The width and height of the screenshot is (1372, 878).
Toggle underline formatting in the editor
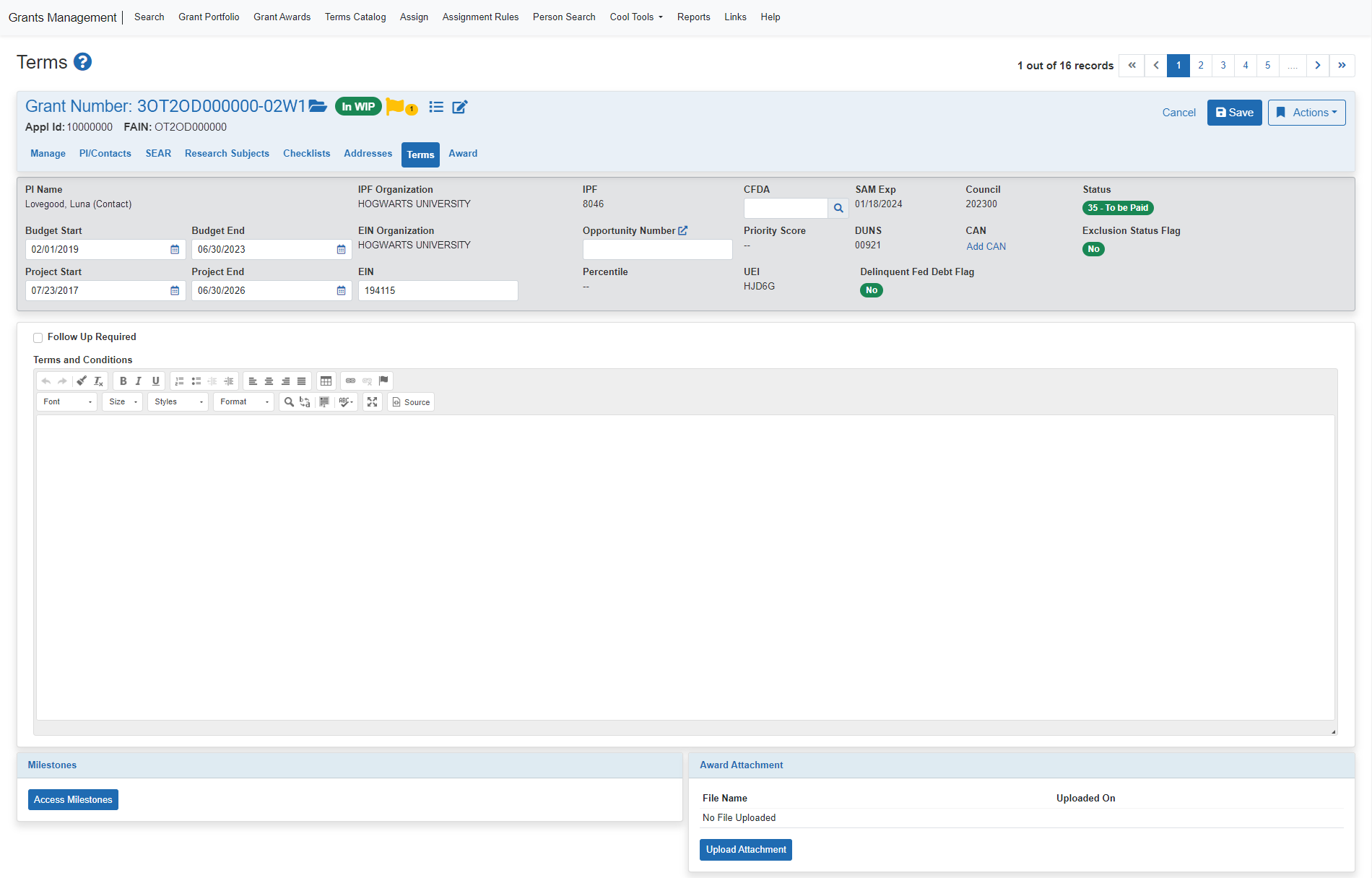155,381
